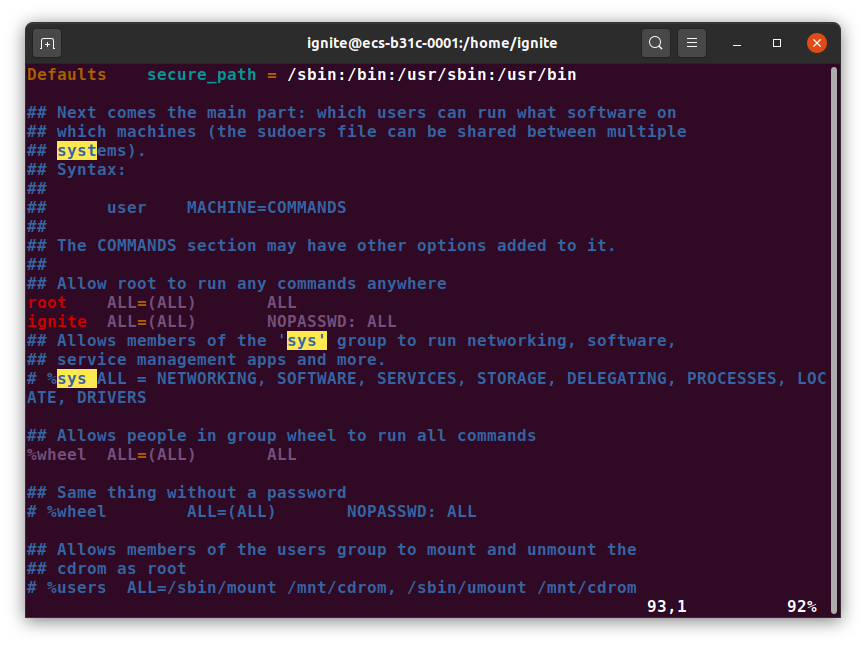The height and width of the screenshot is (646, 866).
Task: Click 'The COMMANDS section may have' line
Action: click(x=321, y=246)
